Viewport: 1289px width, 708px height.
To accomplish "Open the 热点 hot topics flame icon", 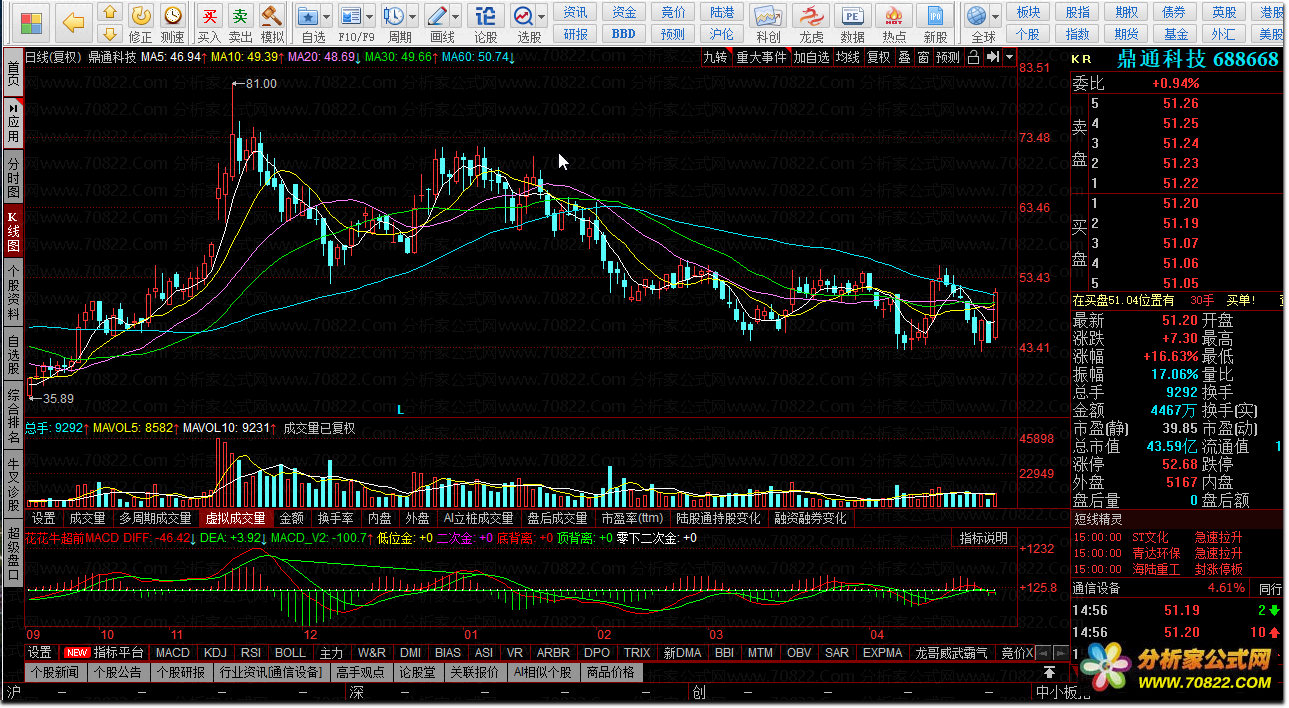I will pos(895,16).
